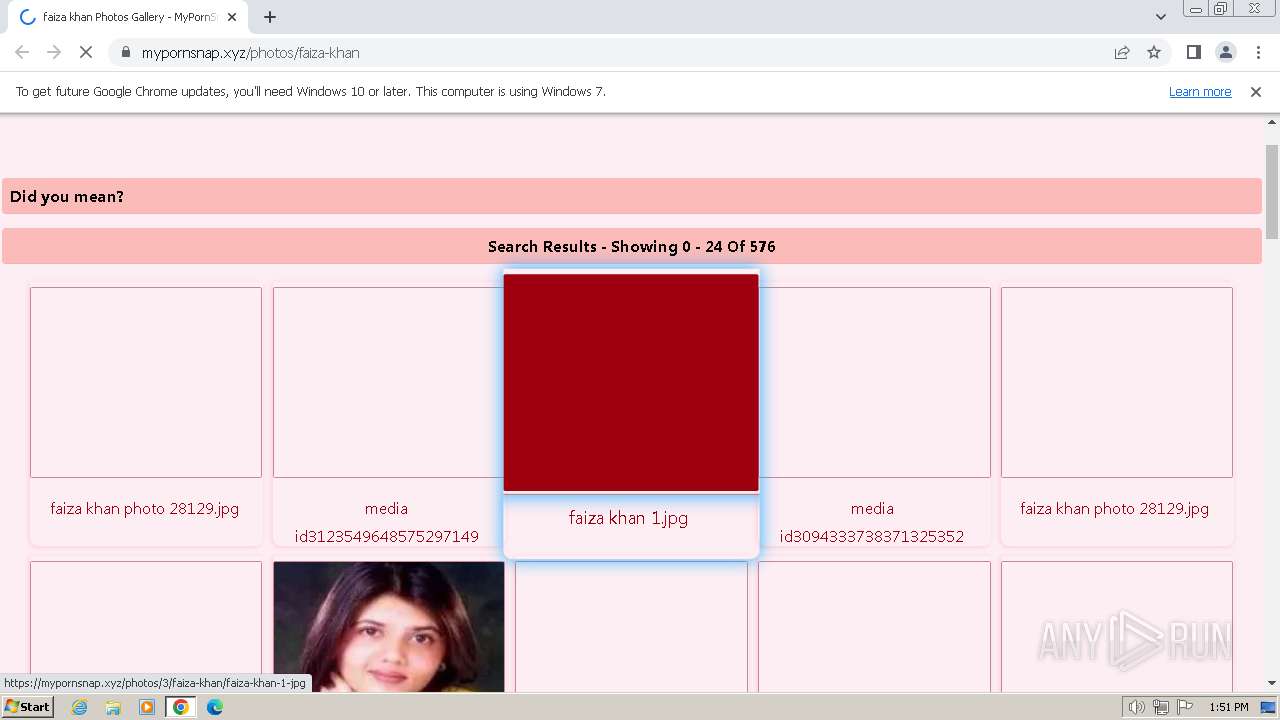Viewport: 1280px width, 720px height.
Task: Click the scrollbar down arrow
Action: (x=1272, y=684)
